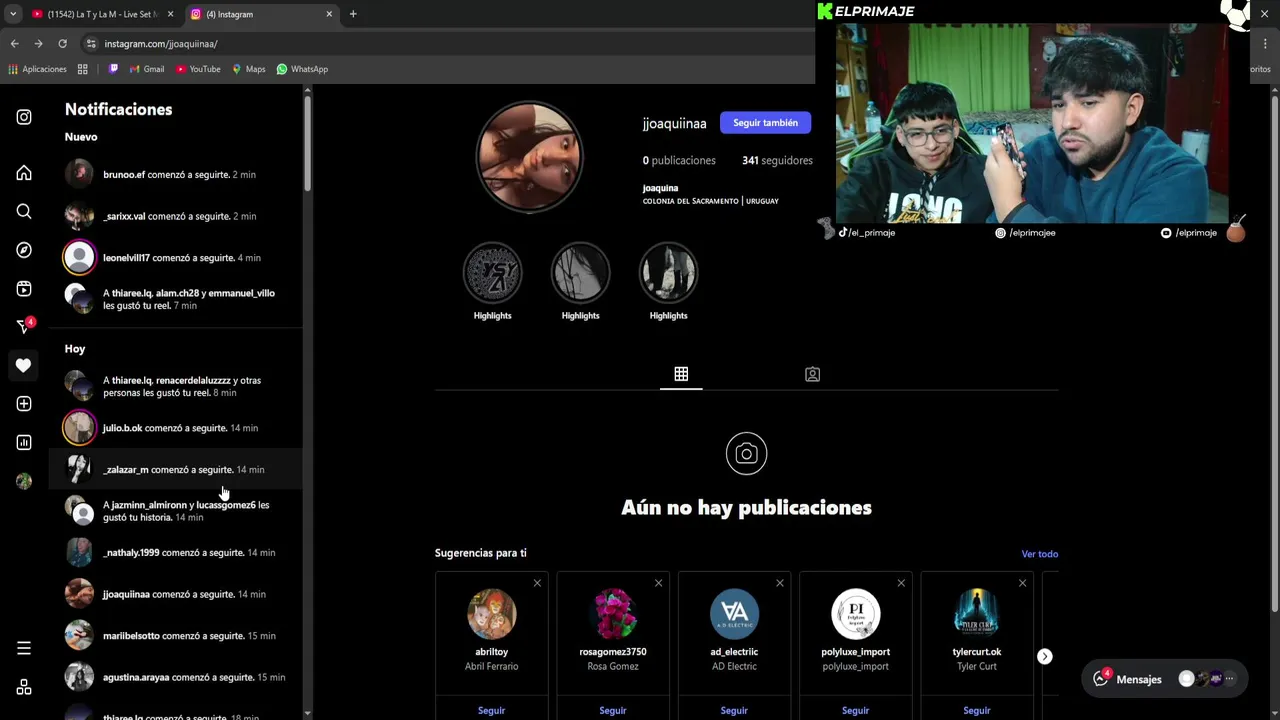This screenshot has width=1280, height=720.
Task: Open leonelvill17 follow notification
Action: point(175,258)
